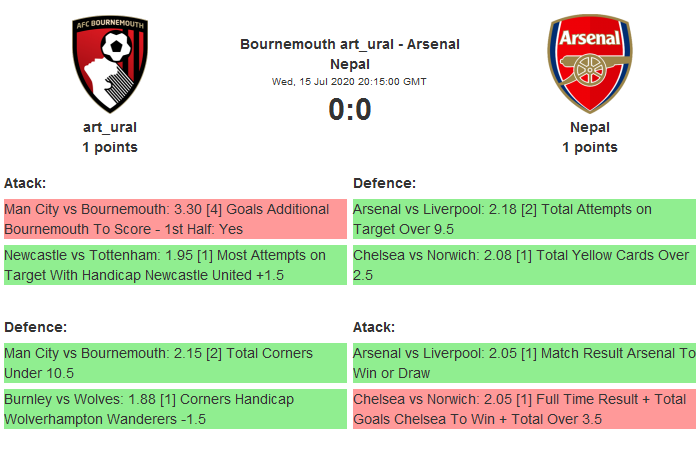The image size is (700, 460).
Task: Select the Nepal player name
Action: [590, 127]
